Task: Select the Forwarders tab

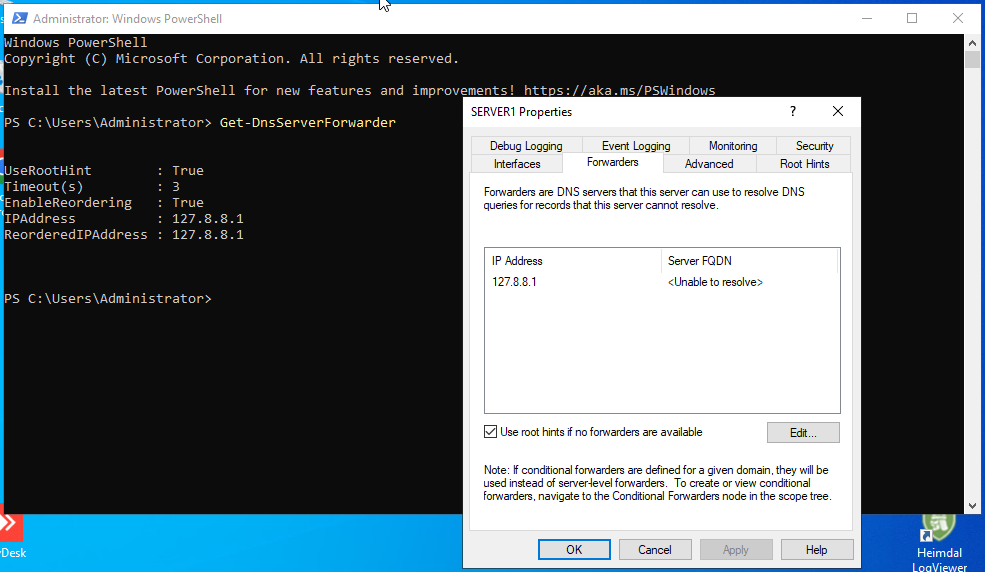Action: tap(612, 163)
